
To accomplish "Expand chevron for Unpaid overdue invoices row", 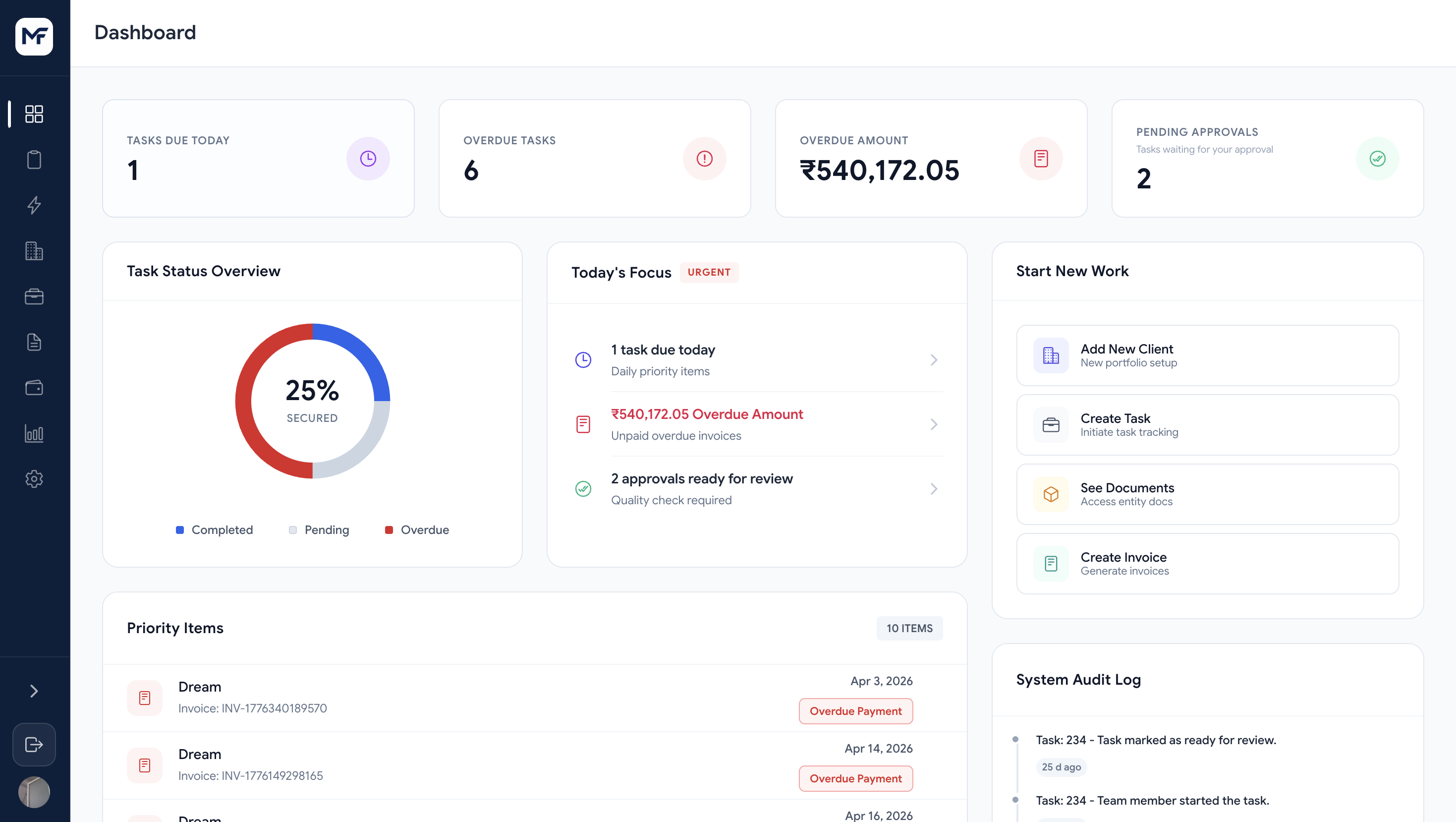I will (x=934, y=424).
